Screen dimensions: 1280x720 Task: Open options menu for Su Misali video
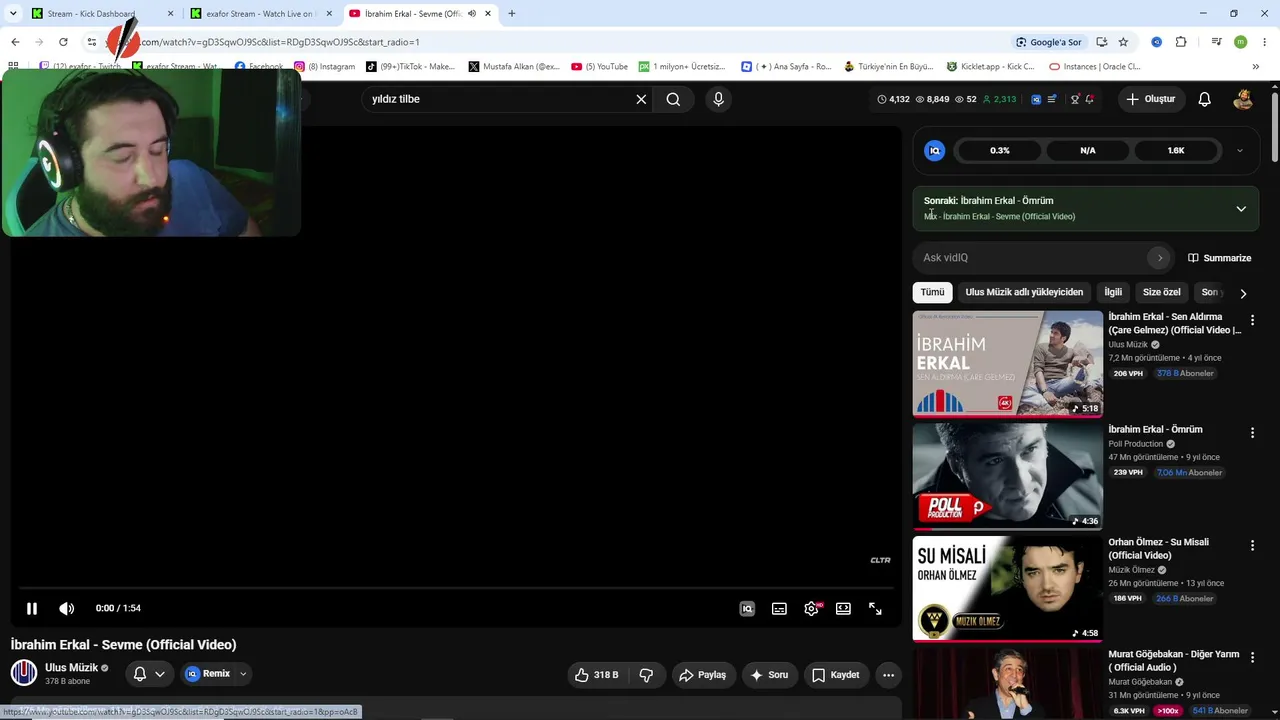(x=1252, y=546)
